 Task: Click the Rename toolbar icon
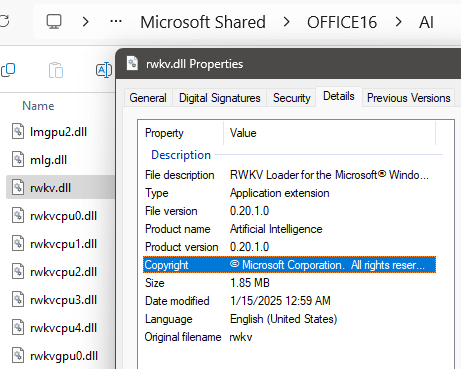point(104,70)
